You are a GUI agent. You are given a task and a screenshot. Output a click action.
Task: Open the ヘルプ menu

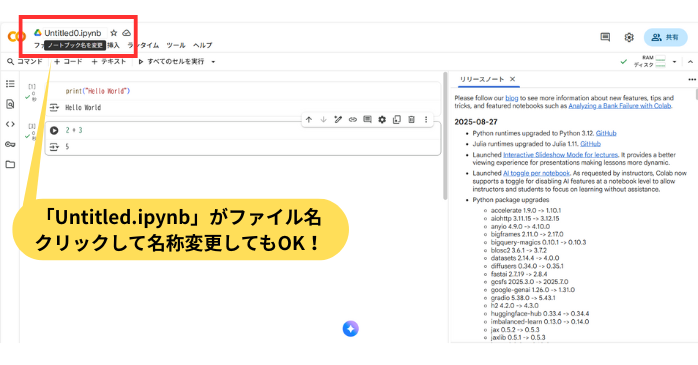point(203,45)
